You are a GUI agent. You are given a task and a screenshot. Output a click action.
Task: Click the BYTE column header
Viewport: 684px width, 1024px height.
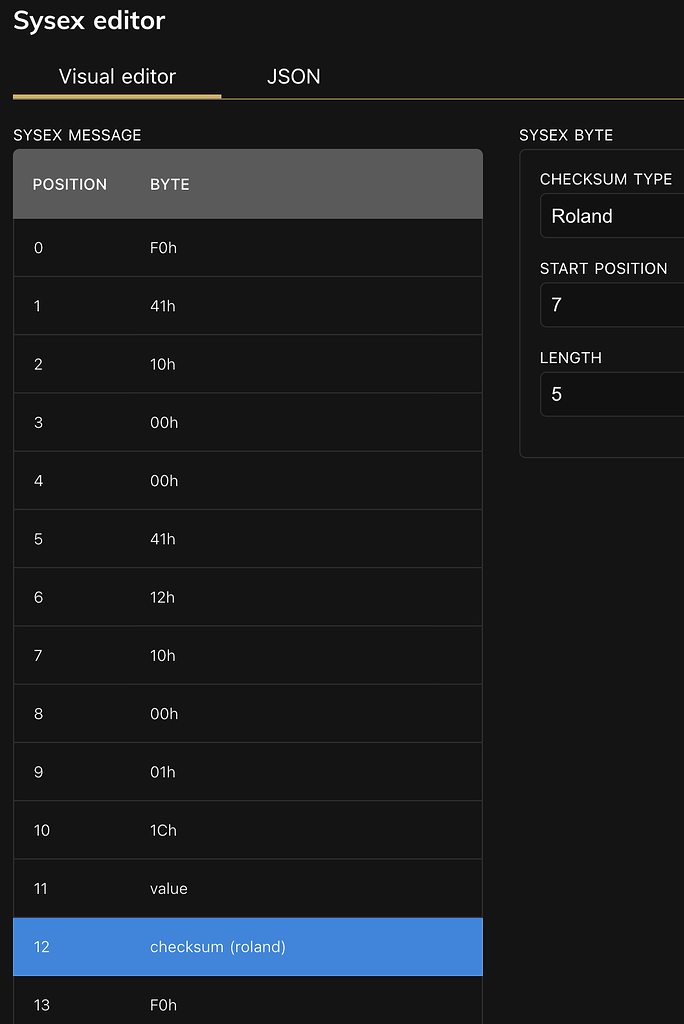click(170, 185)
